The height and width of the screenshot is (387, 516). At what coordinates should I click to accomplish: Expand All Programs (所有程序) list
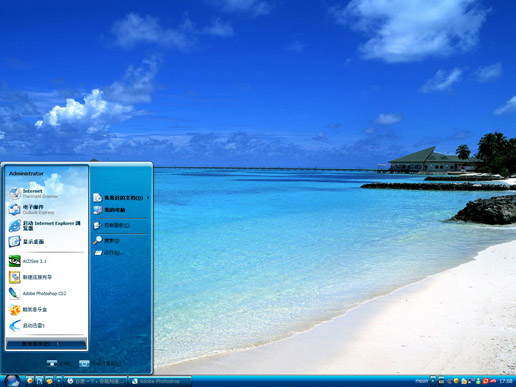point(46,344)
